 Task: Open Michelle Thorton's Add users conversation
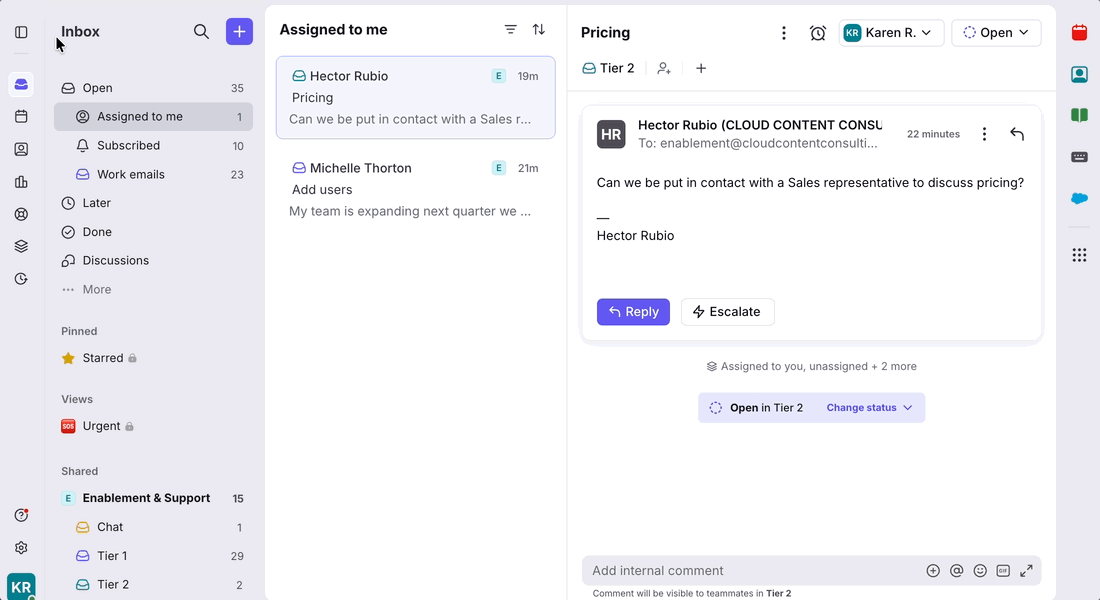pos(415,189)
